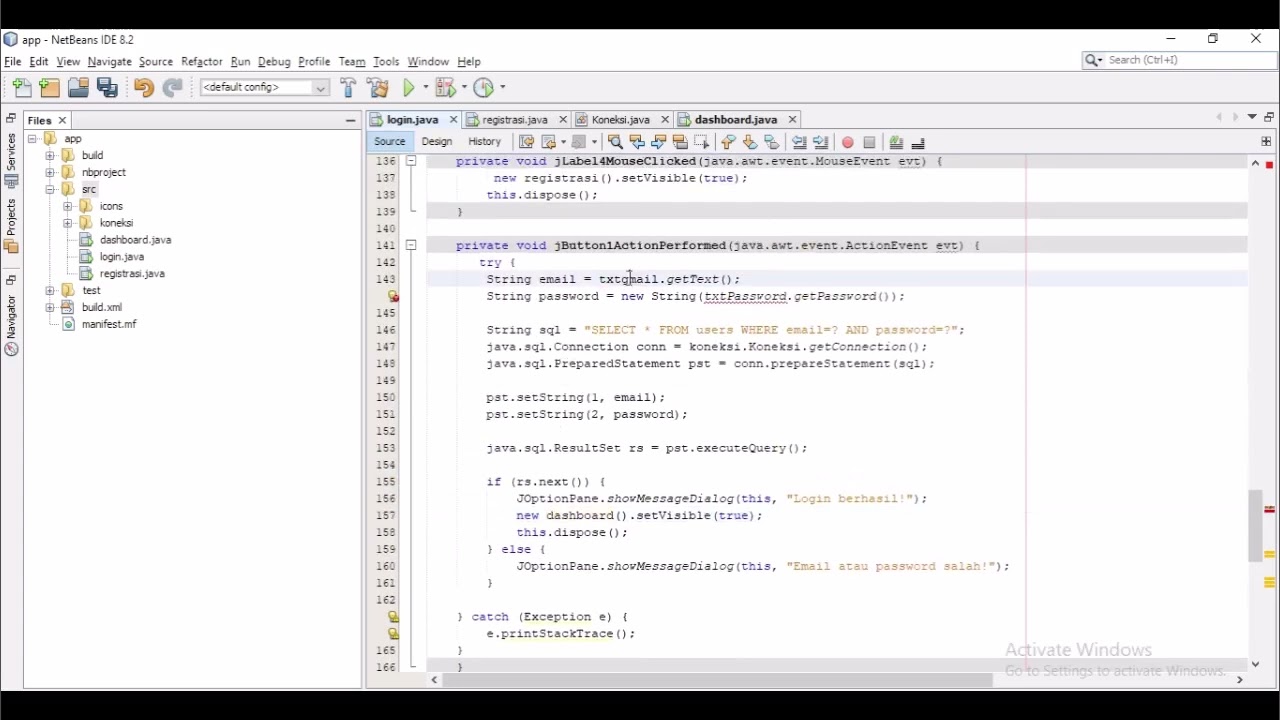This screenshot has height=720, width=1280.
Task: Debug the project from toolbar
Action: [445, 88]
